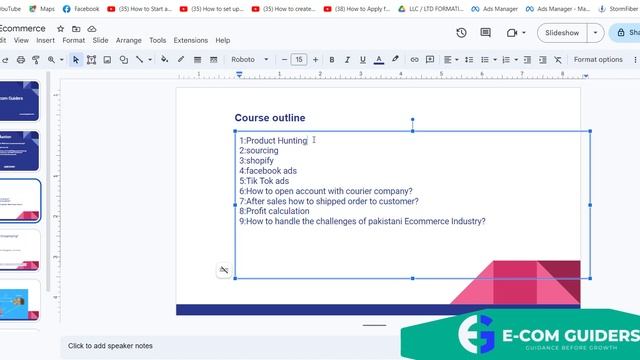Insert a link using toolbar icon
The image size is (640, 360).
click(x=414, y=60)
